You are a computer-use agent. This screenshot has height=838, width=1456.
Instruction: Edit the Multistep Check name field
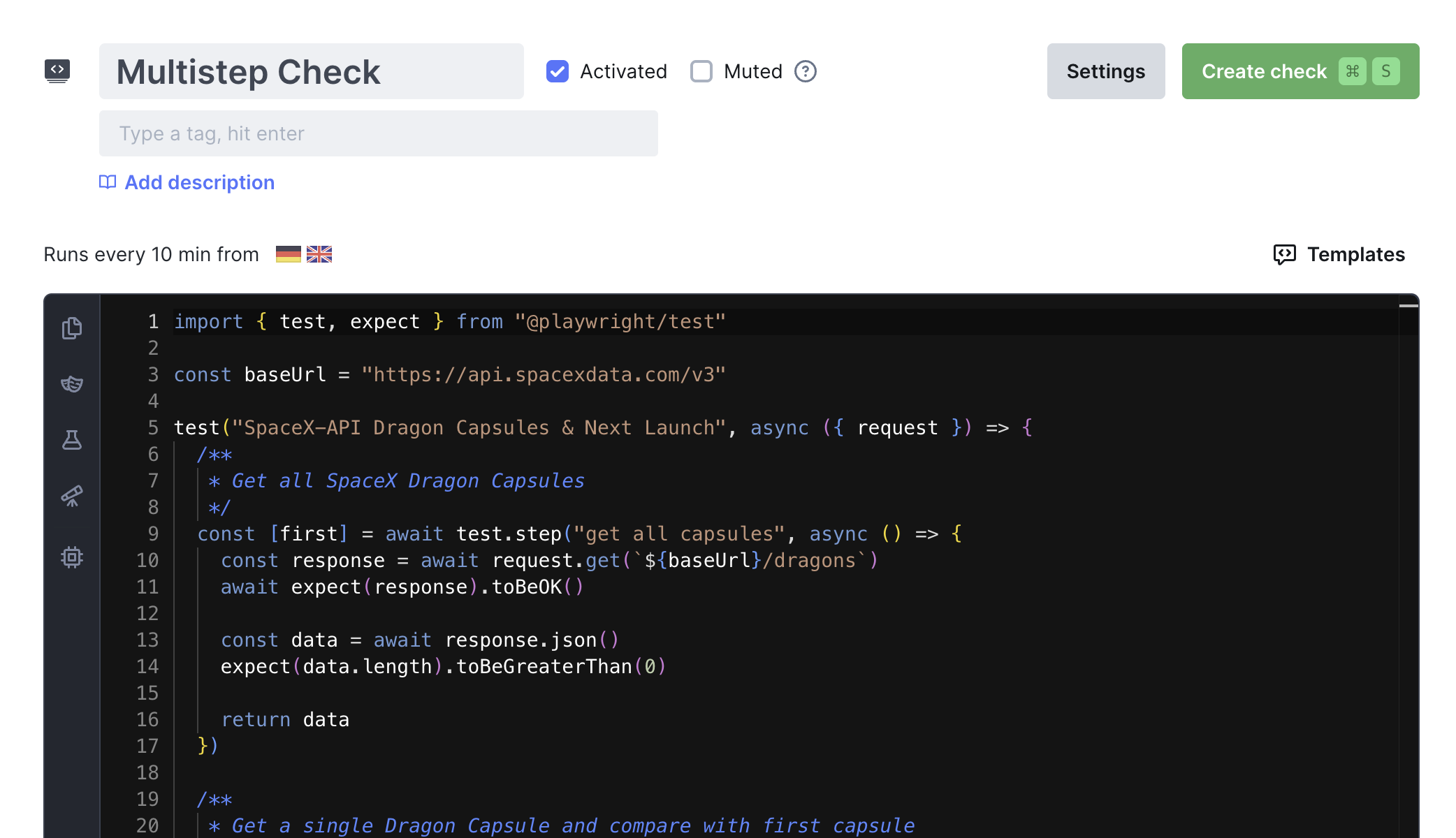[311, 71]
